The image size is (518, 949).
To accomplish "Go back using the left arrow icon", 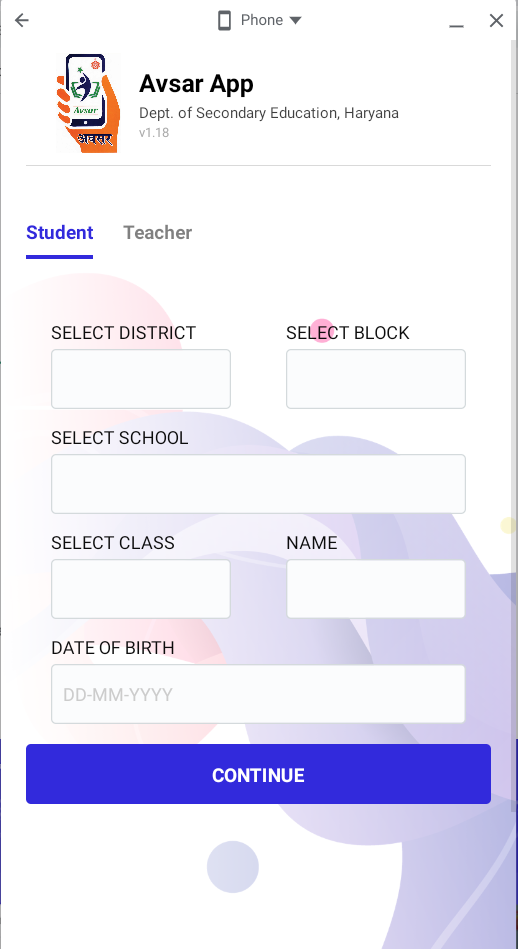I will [x=22, y=20].
